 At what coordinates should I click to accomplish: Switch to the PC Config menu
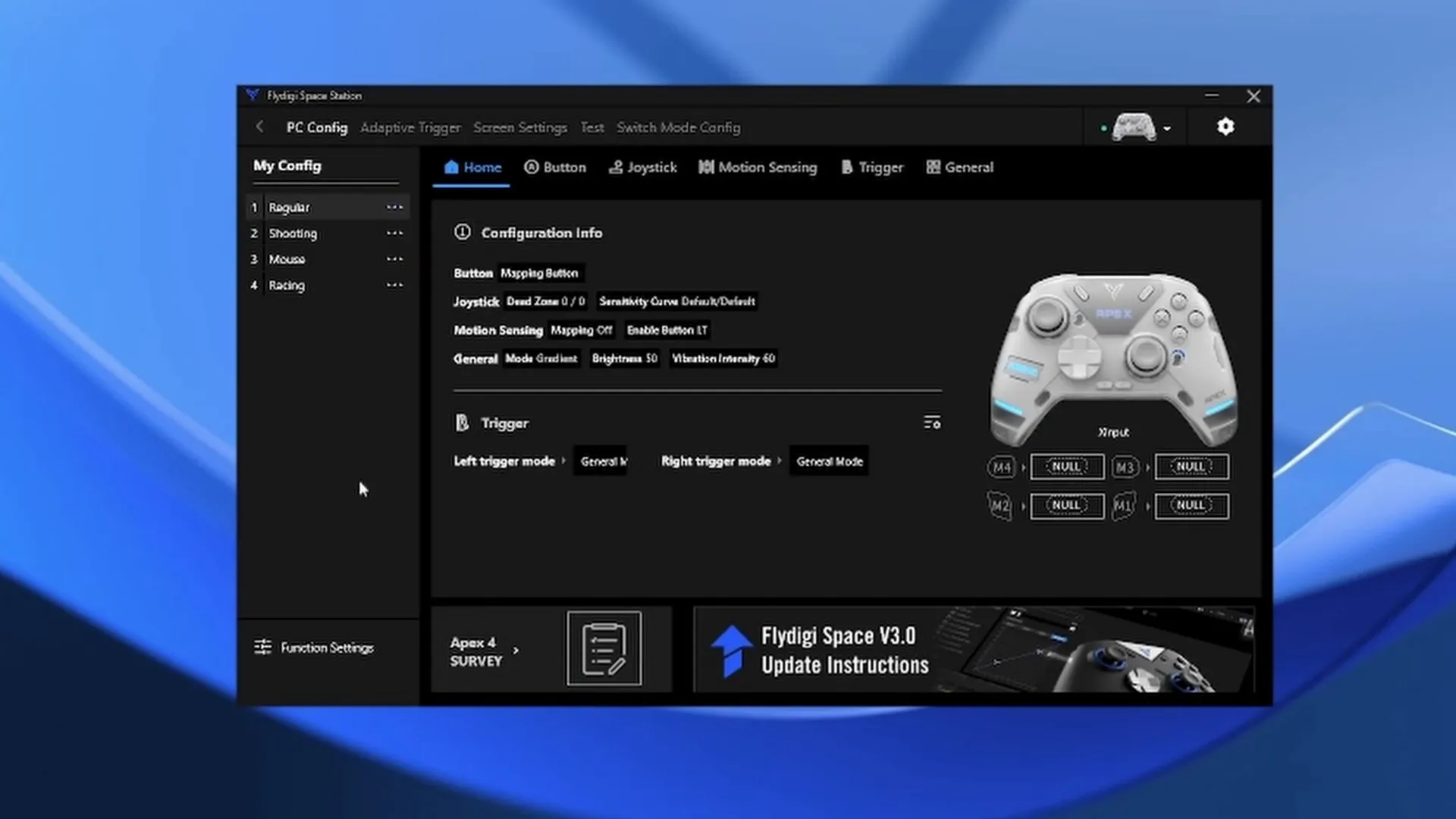tap(317, 127)
